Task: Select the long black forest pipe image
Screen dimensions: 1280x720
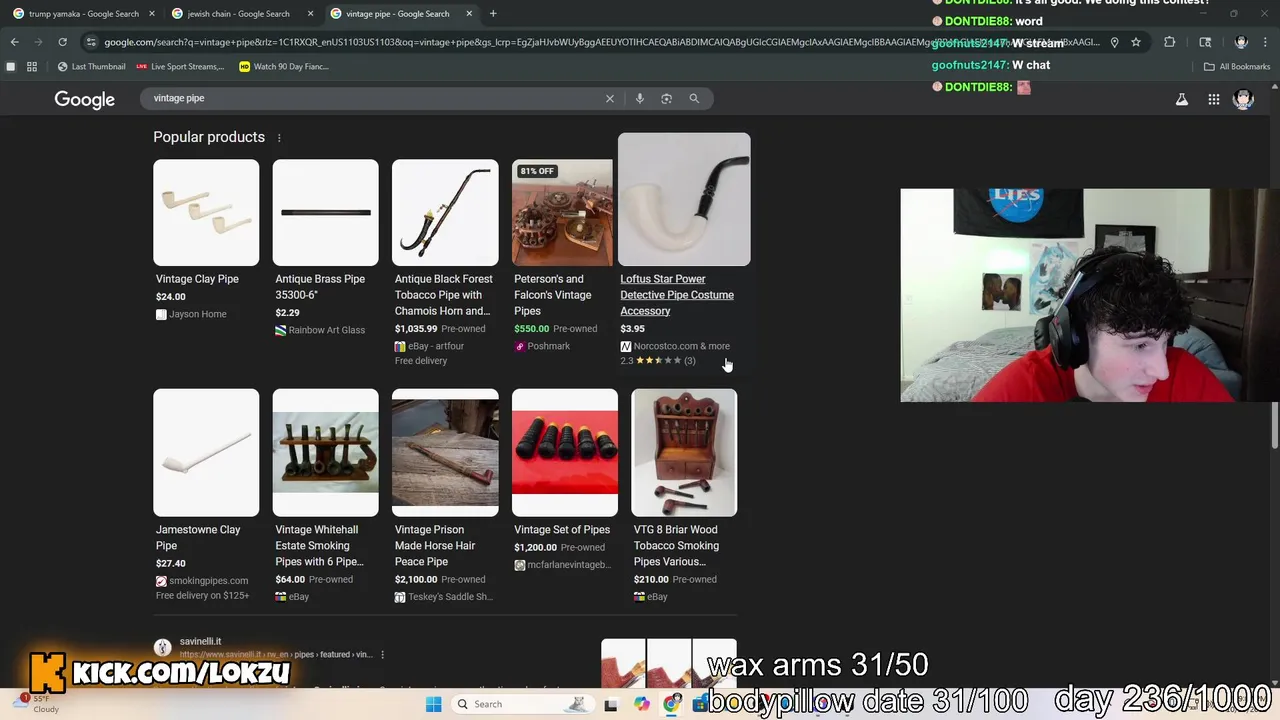Action: (445, 213)
